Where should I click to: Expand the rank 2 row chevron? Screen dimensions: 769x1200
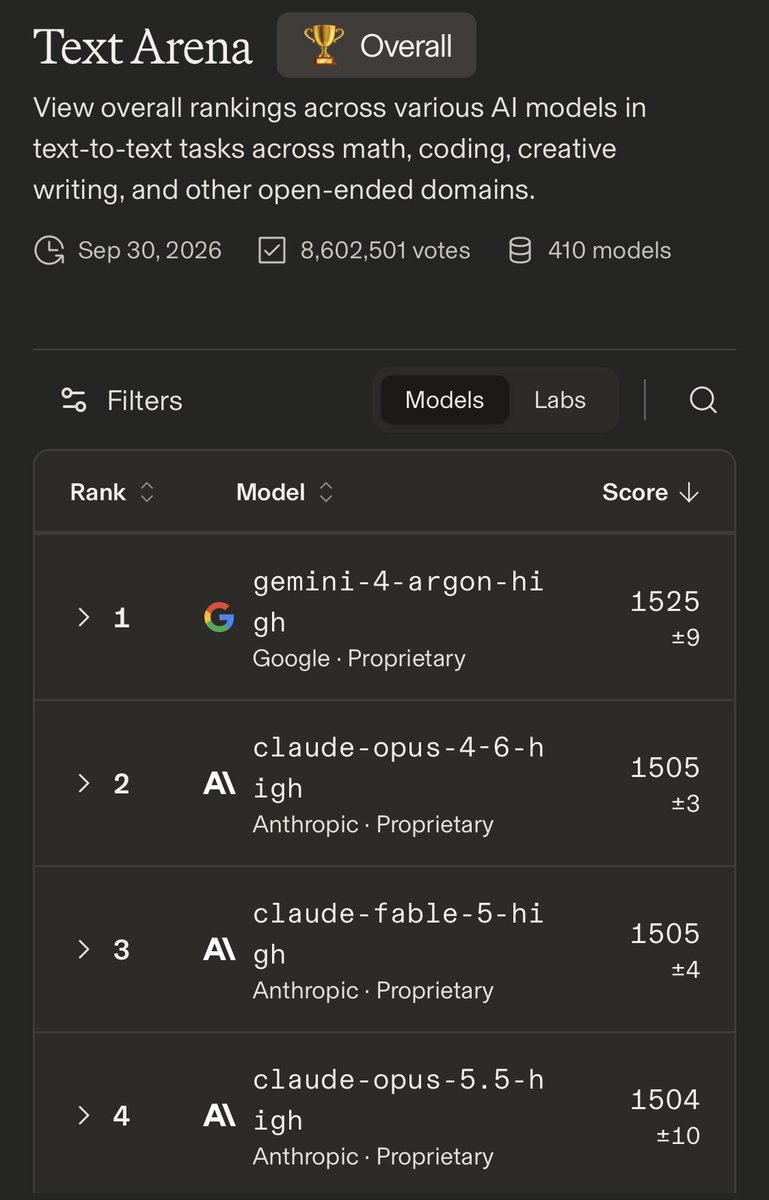[84, 783]
